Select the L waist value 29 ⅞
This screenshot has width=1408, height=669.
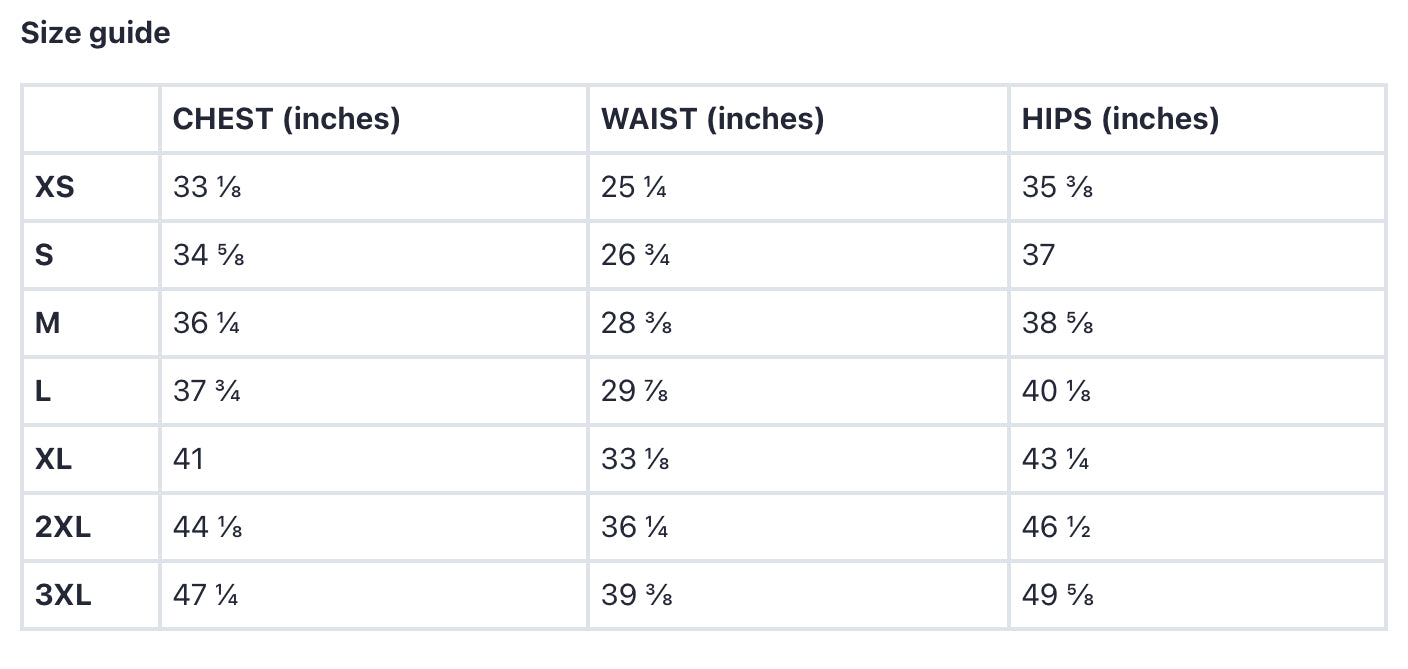(634, 391)
